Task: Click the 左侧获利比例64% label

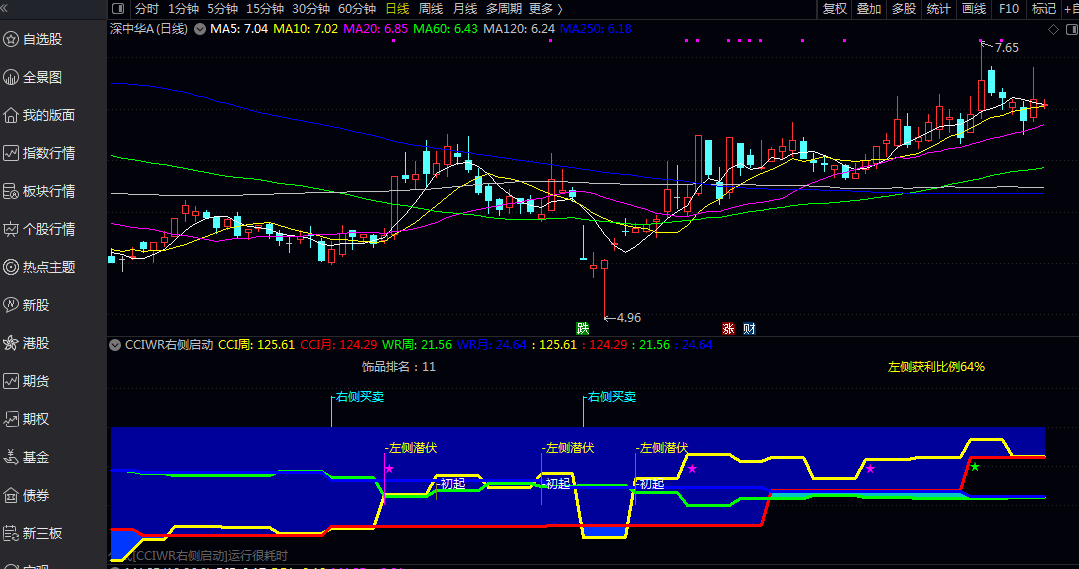Action: click(x=937, y=367)
